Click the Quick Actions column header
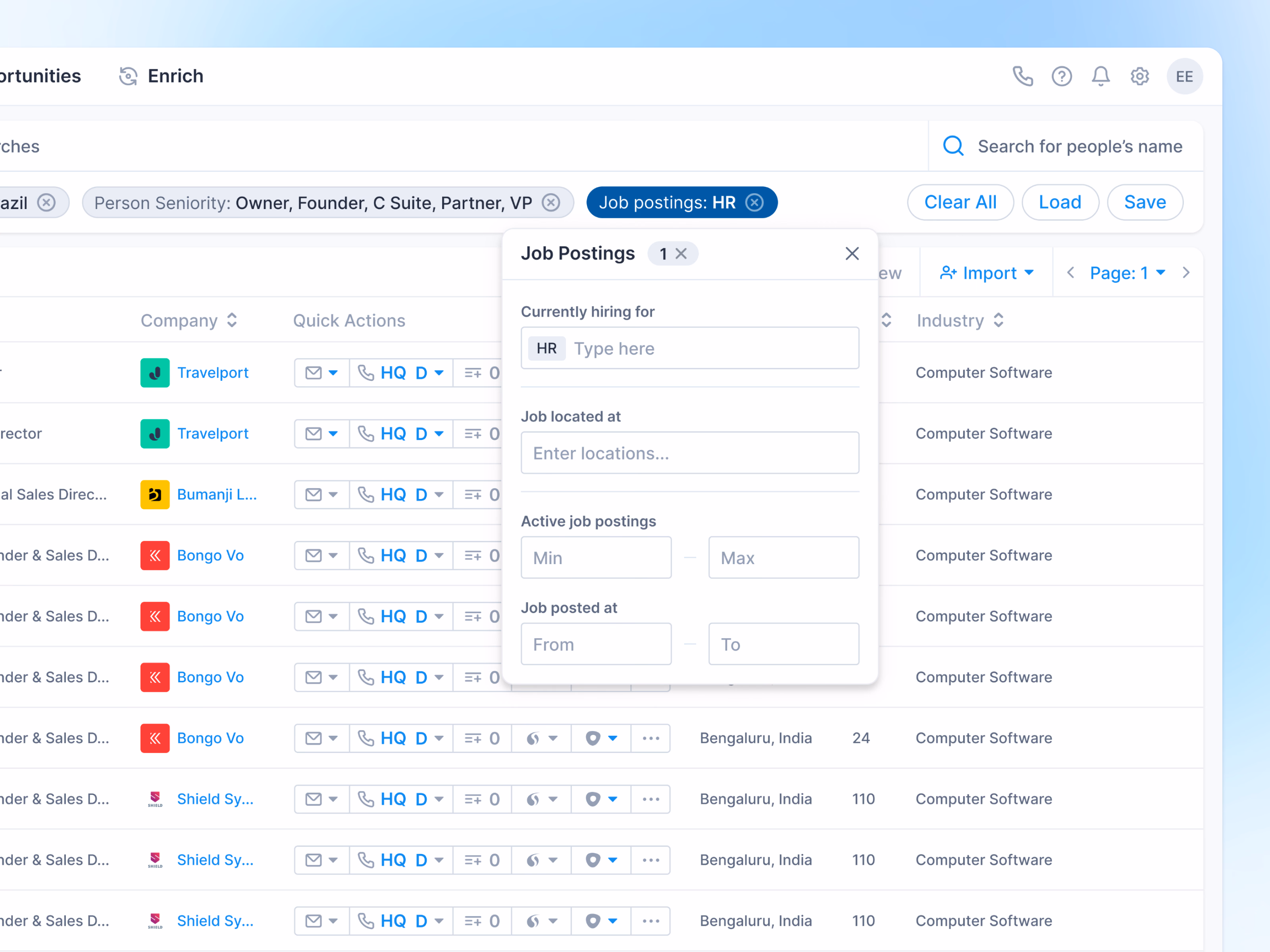This screenshot has height=952, width=1270. pyautogui.click(x=349, y=321)
